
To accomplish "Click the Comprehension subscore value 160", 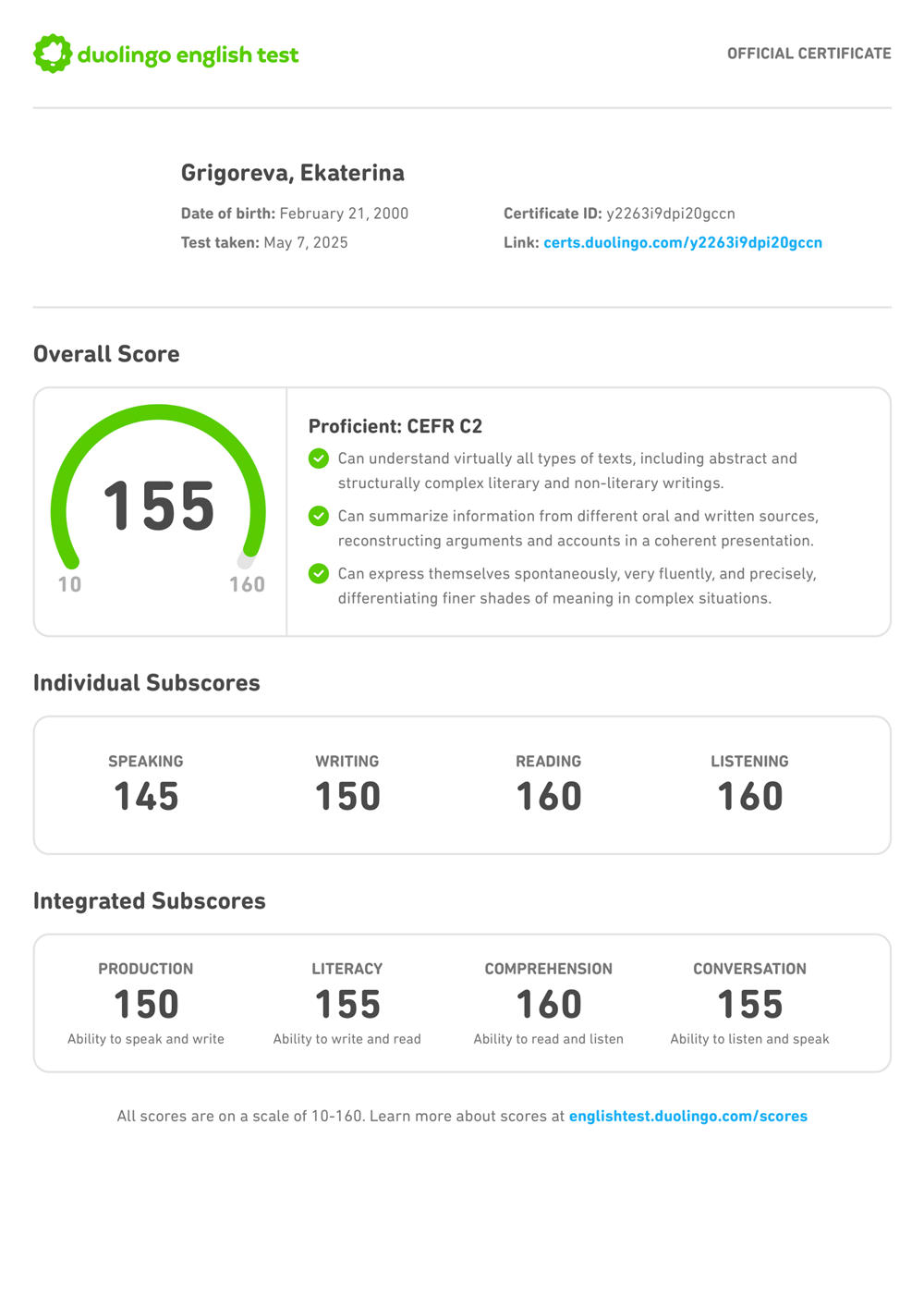I will pos(549,1005).
